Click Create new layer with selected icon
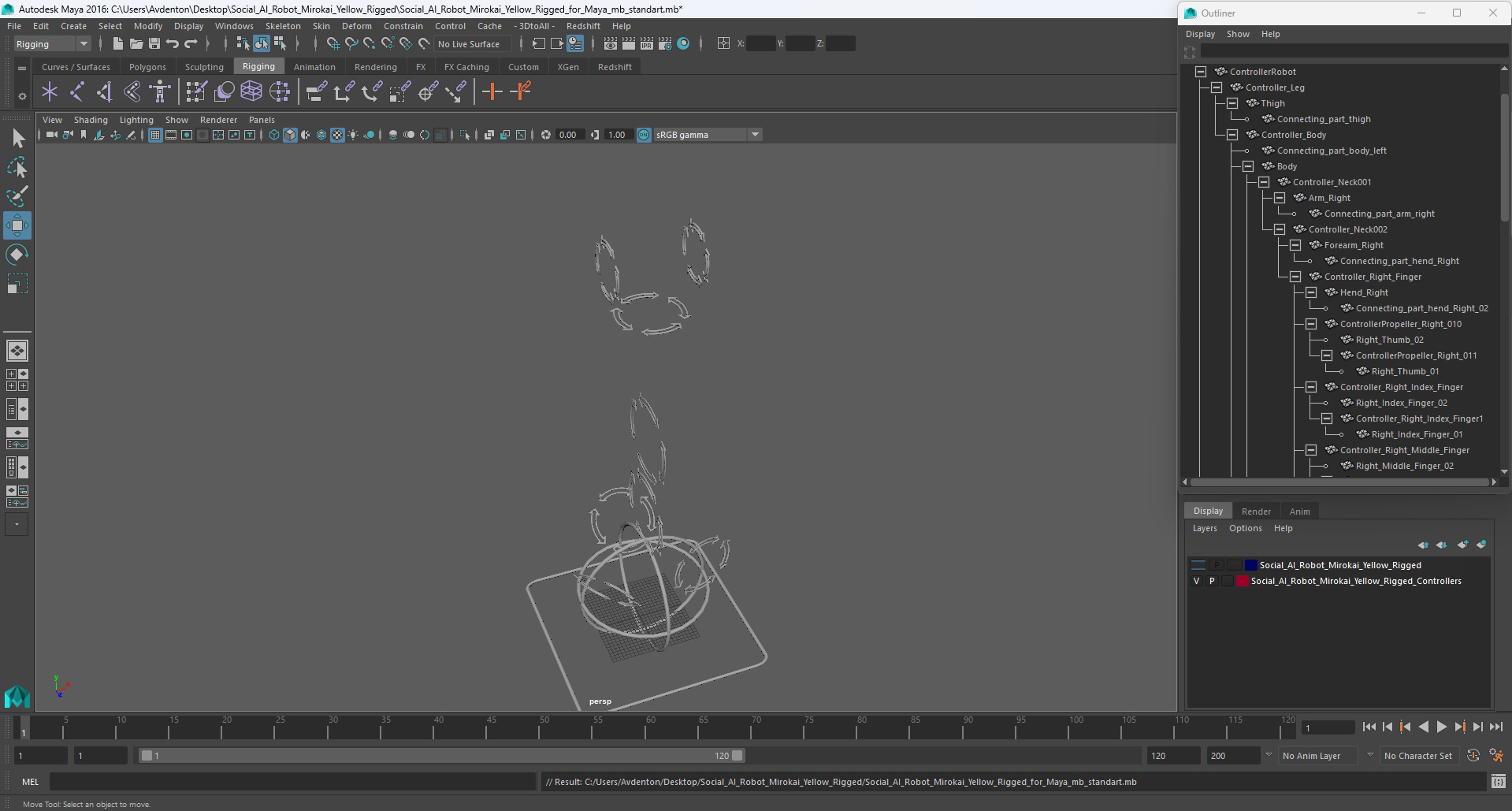Screen dimensions: 1512x811 (1481, 545)
